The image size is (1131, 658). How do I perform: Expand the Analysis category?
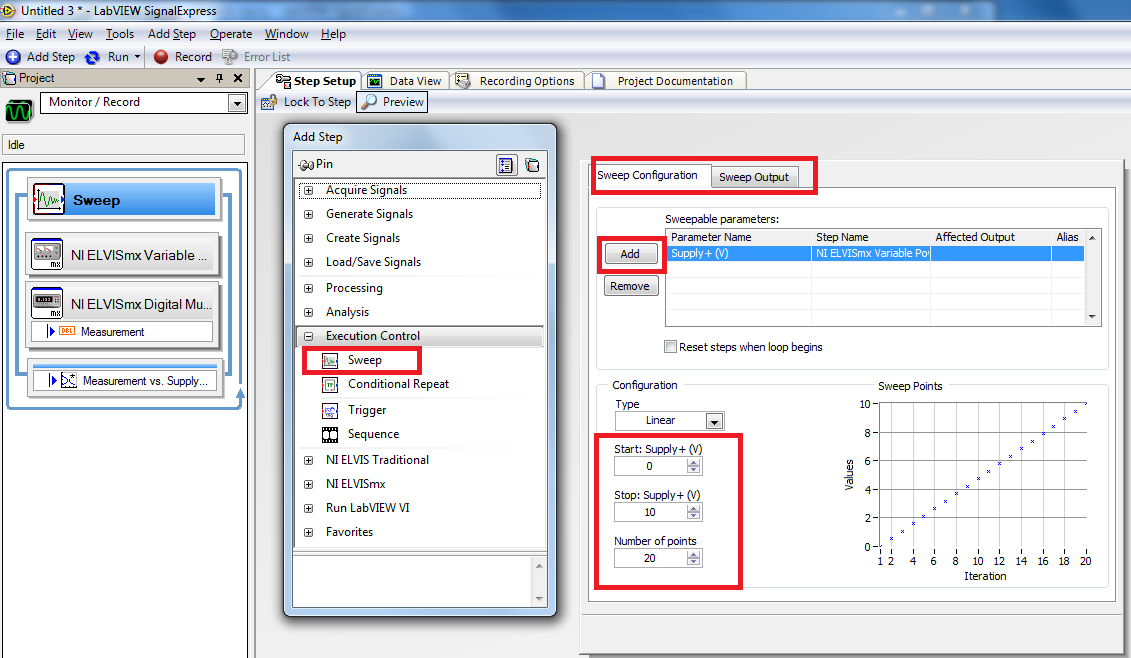(x=309, y=312)
